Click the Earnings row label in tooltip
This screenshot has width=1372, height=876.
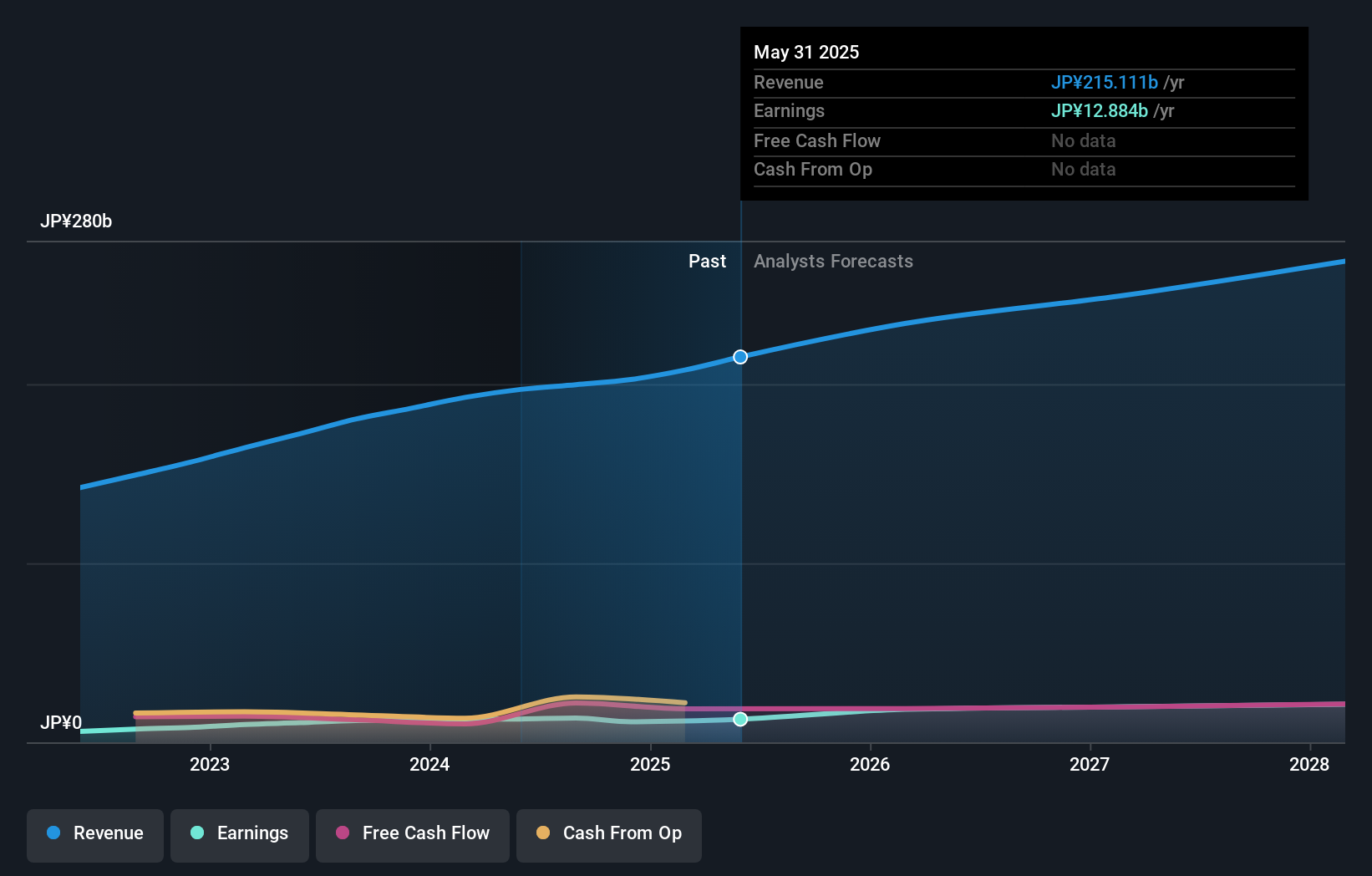pyautogui.click(x=789, y=110)
